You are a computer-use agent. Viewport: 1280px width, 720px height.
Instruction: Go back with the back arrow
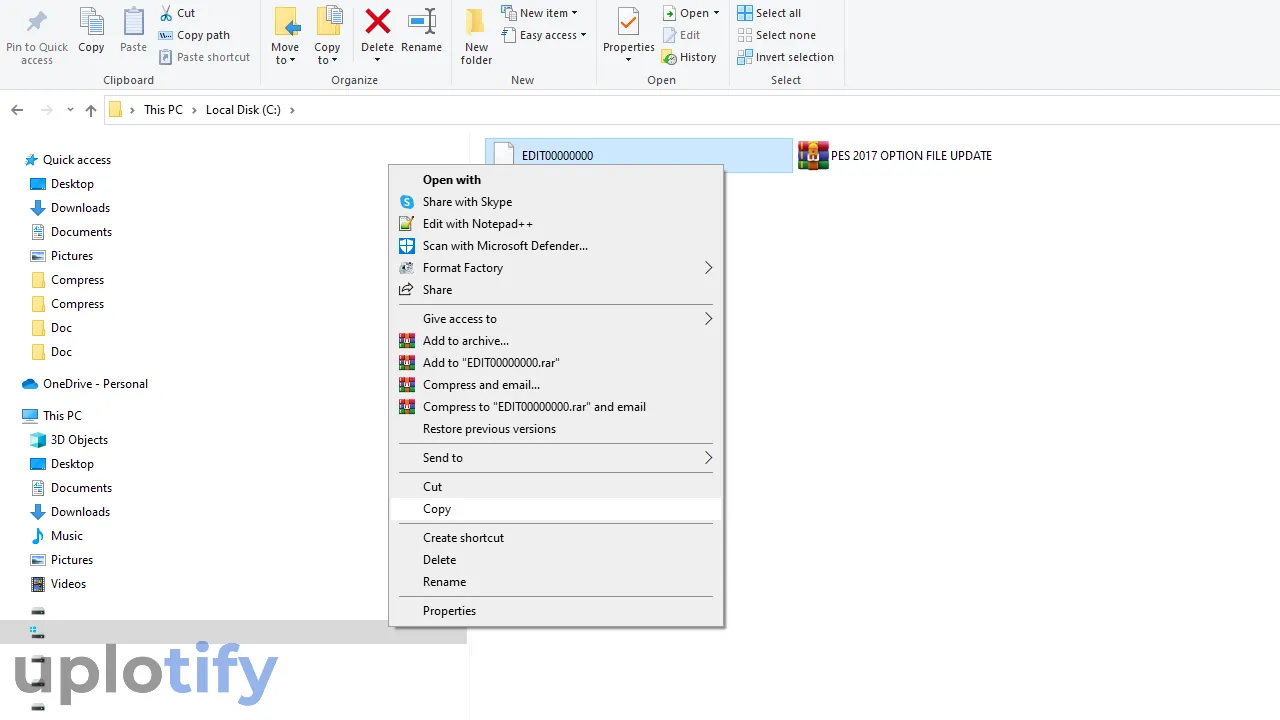(19, 110)
